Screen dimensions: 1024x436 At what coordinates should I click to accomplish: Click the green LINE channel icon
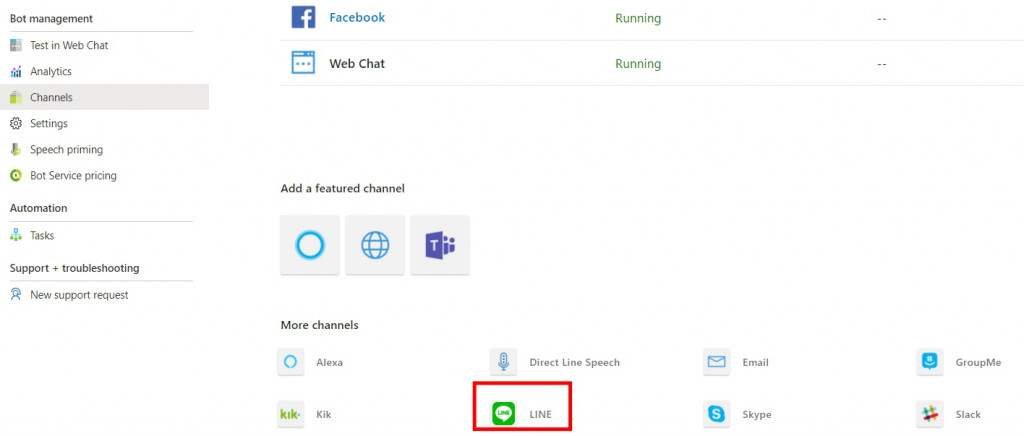pos(504,414)
